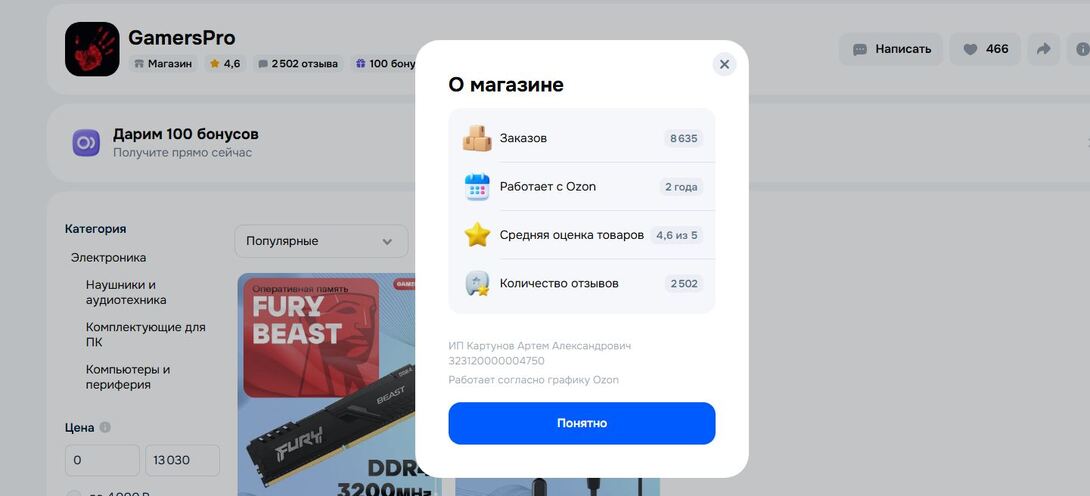Click the Понятно button
The height and width of the screenshot is (496, 1090).
581,423
